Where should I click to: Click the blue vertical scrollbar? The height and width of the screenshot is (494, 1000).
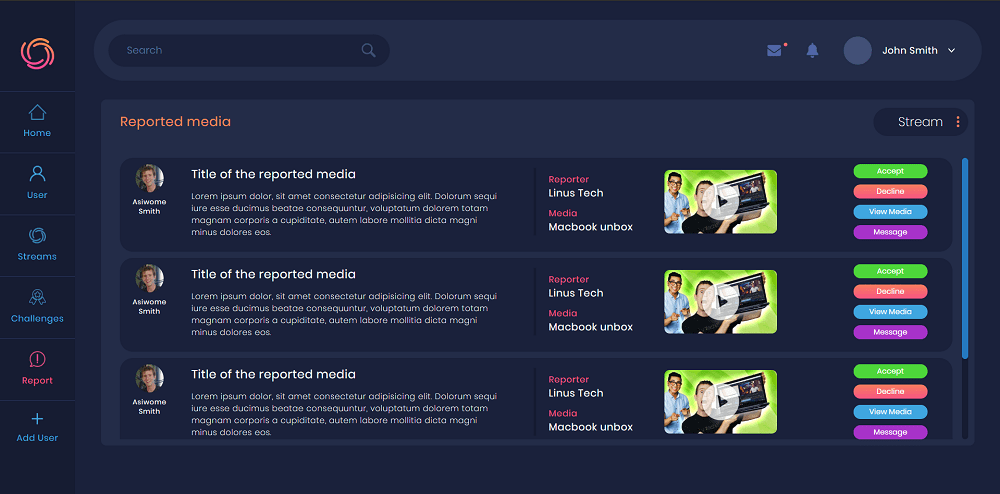(x=964, y=257)
